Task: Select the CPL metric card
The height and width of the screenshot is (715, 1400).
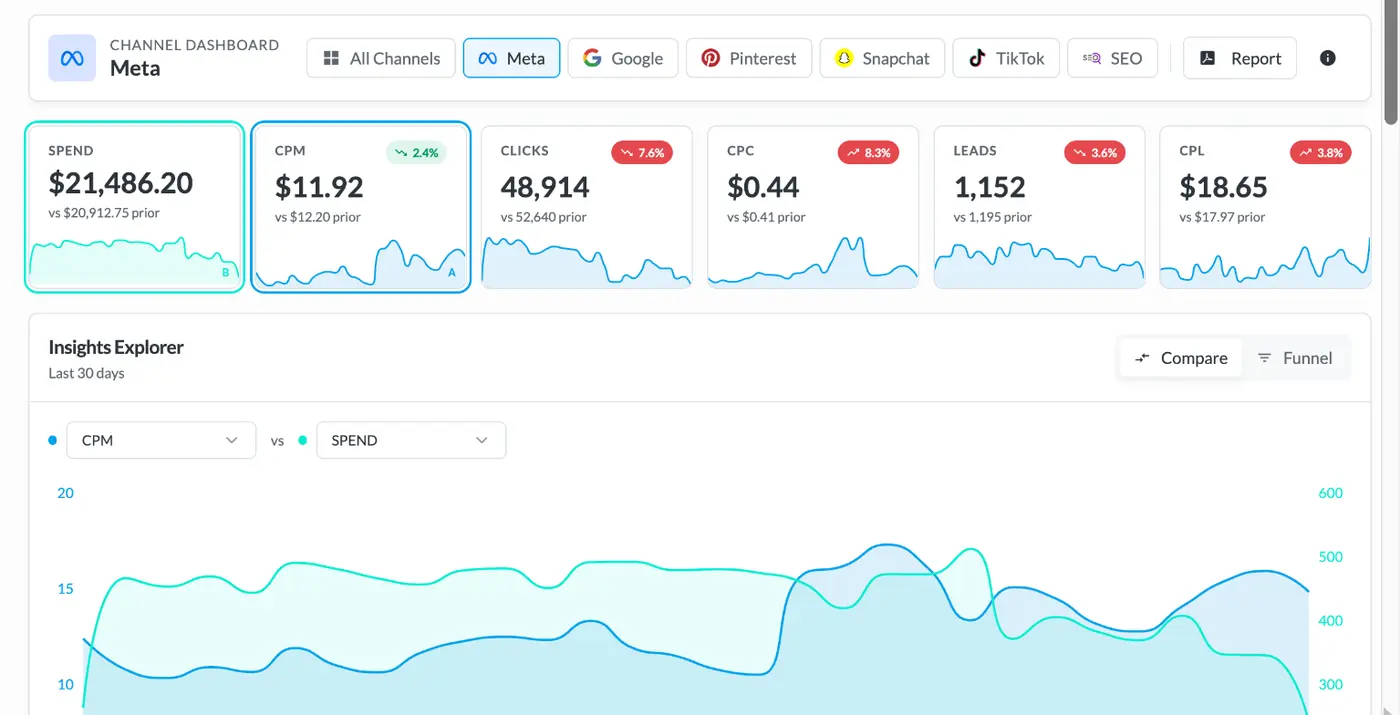Action: pyautogui.click(x=1265, y=207)
